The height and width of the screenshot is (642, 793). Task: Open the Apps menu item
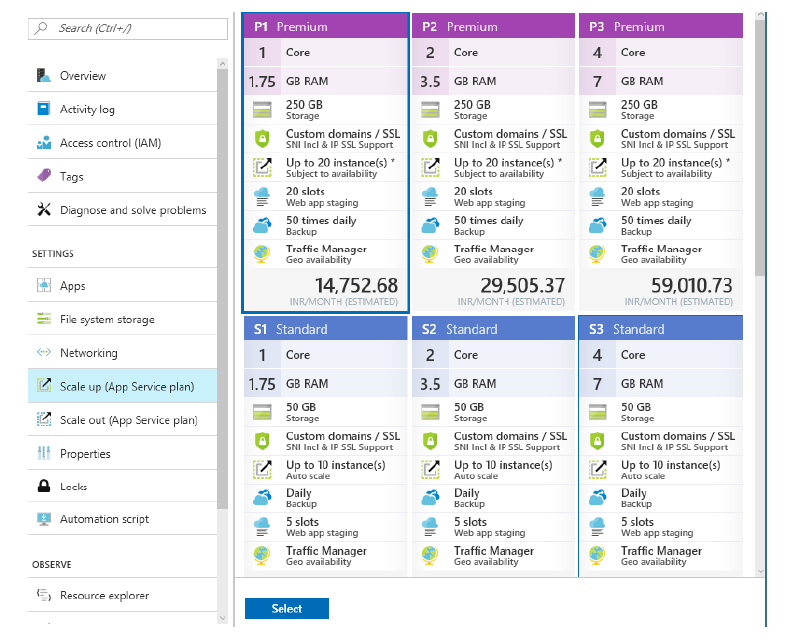[73, 286]
